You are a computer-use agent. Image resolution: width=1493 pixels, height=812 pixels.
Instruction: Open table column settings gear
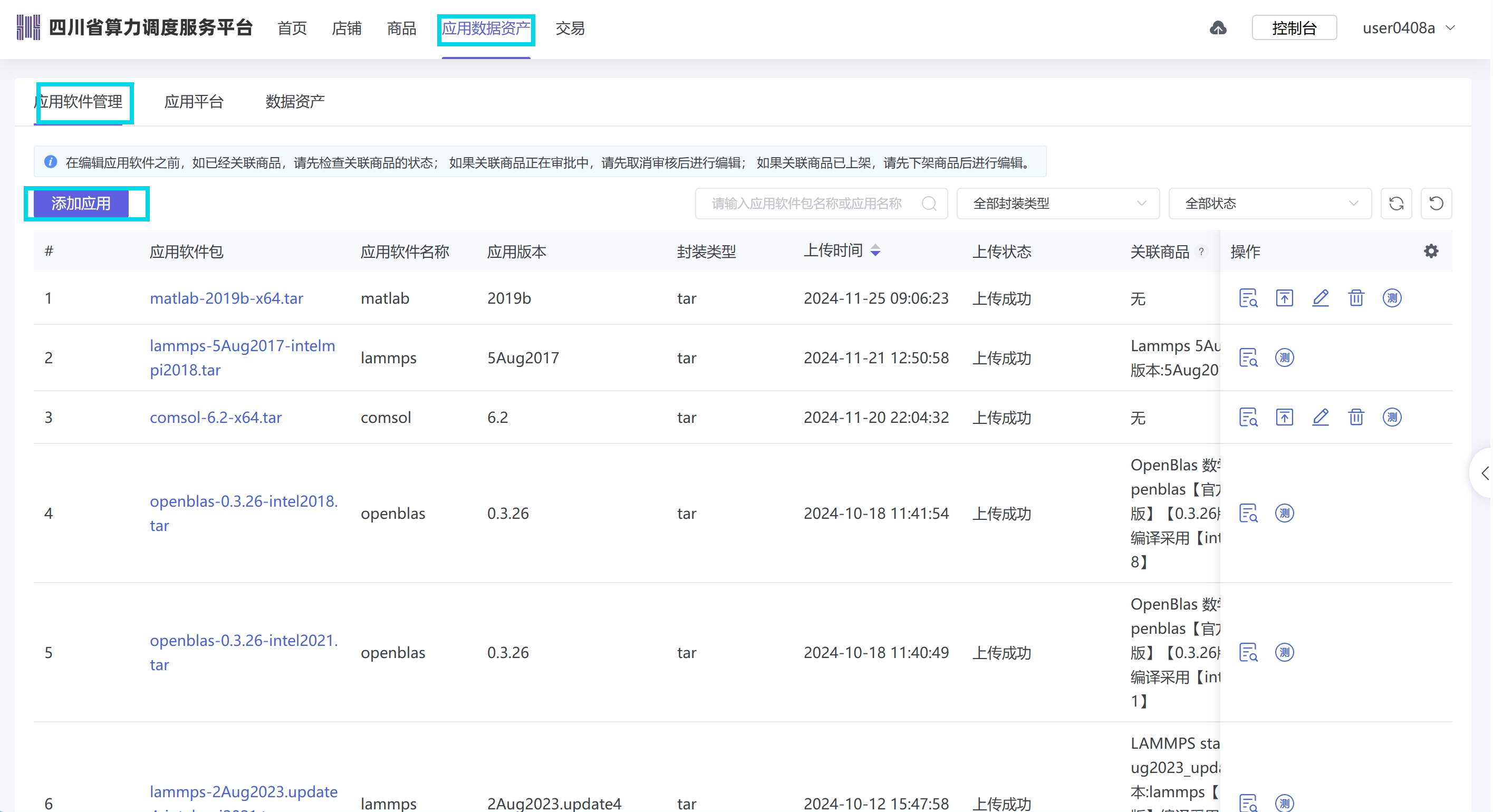[1431, 251]
